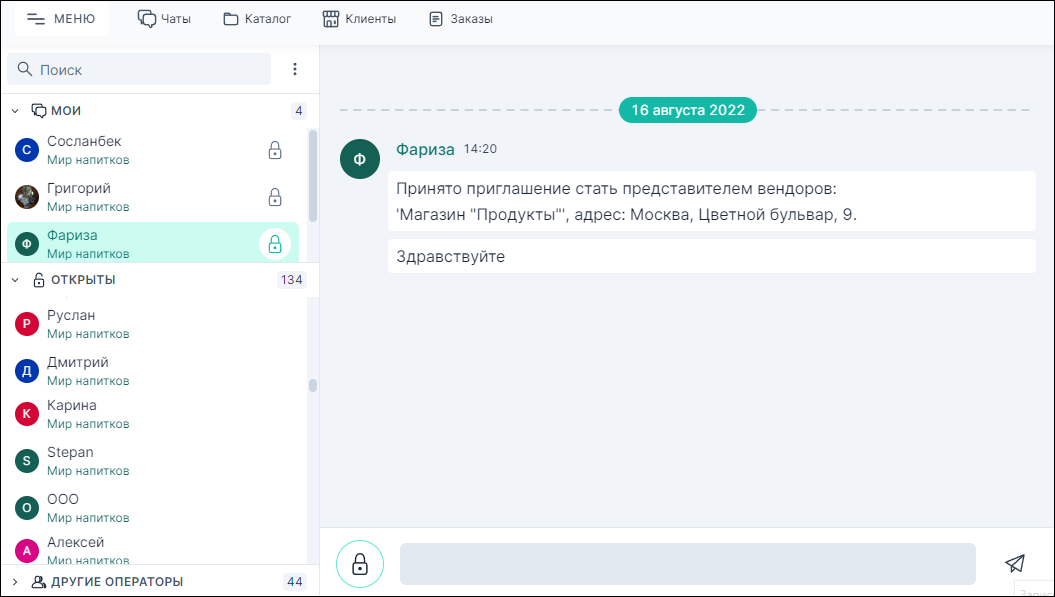Click the Фариза name in chat header
Screen dimensions: 1055x597
(424, 149)
